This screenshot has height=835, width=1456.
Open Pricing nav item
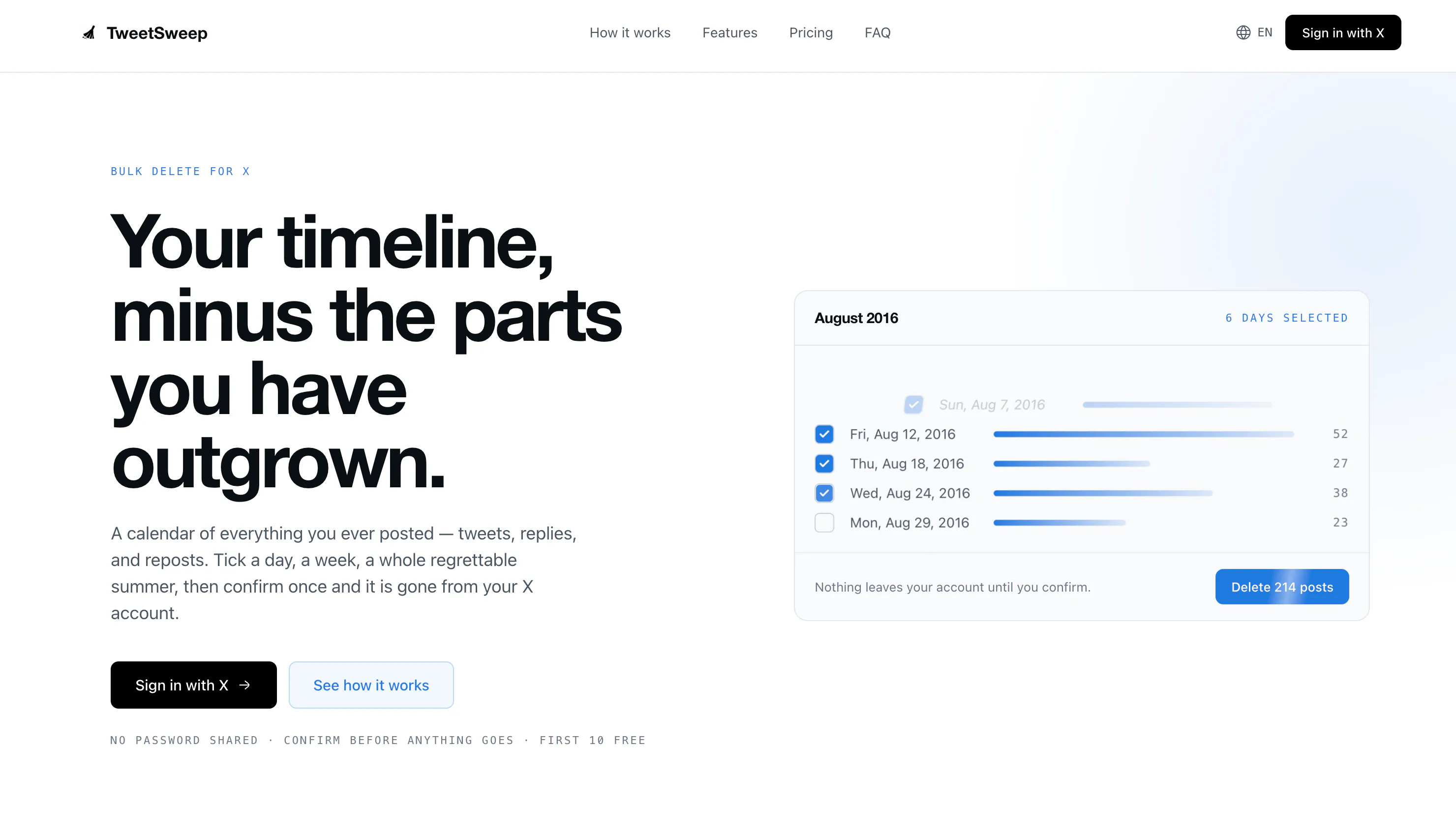(810, 32)
